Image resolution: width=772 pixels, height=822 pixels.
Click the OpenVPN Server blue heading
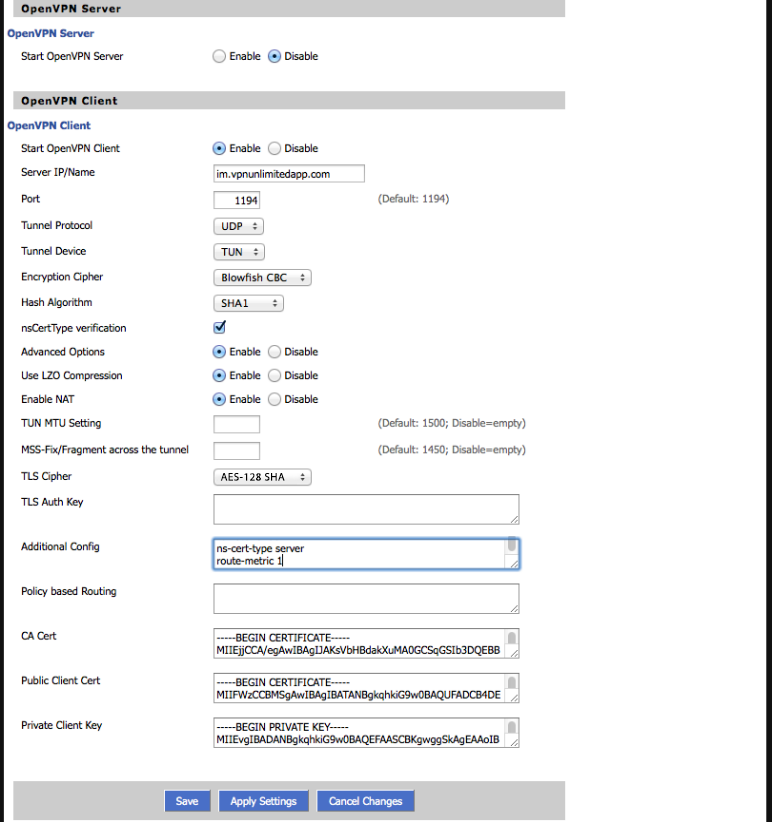(x=50, y=34)
